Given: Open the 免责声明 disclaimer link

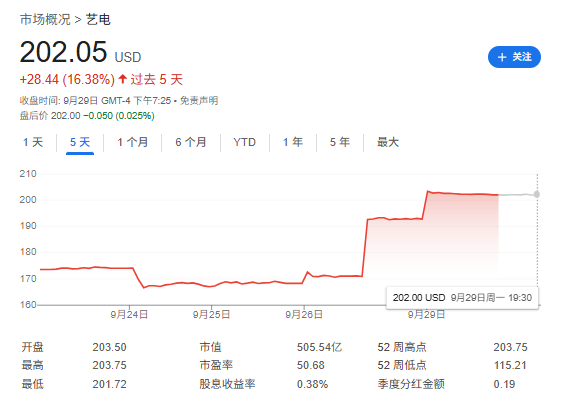Looking at the screenshot, I should (199, 101).
